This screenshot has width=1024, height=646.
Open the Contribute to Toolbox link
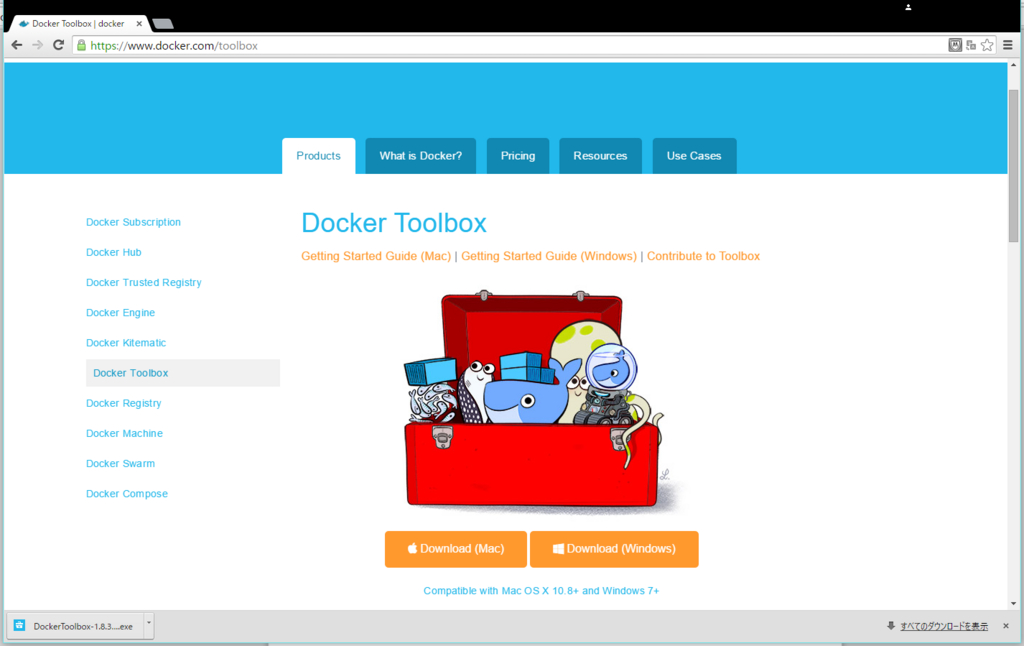tap(703, 256)
